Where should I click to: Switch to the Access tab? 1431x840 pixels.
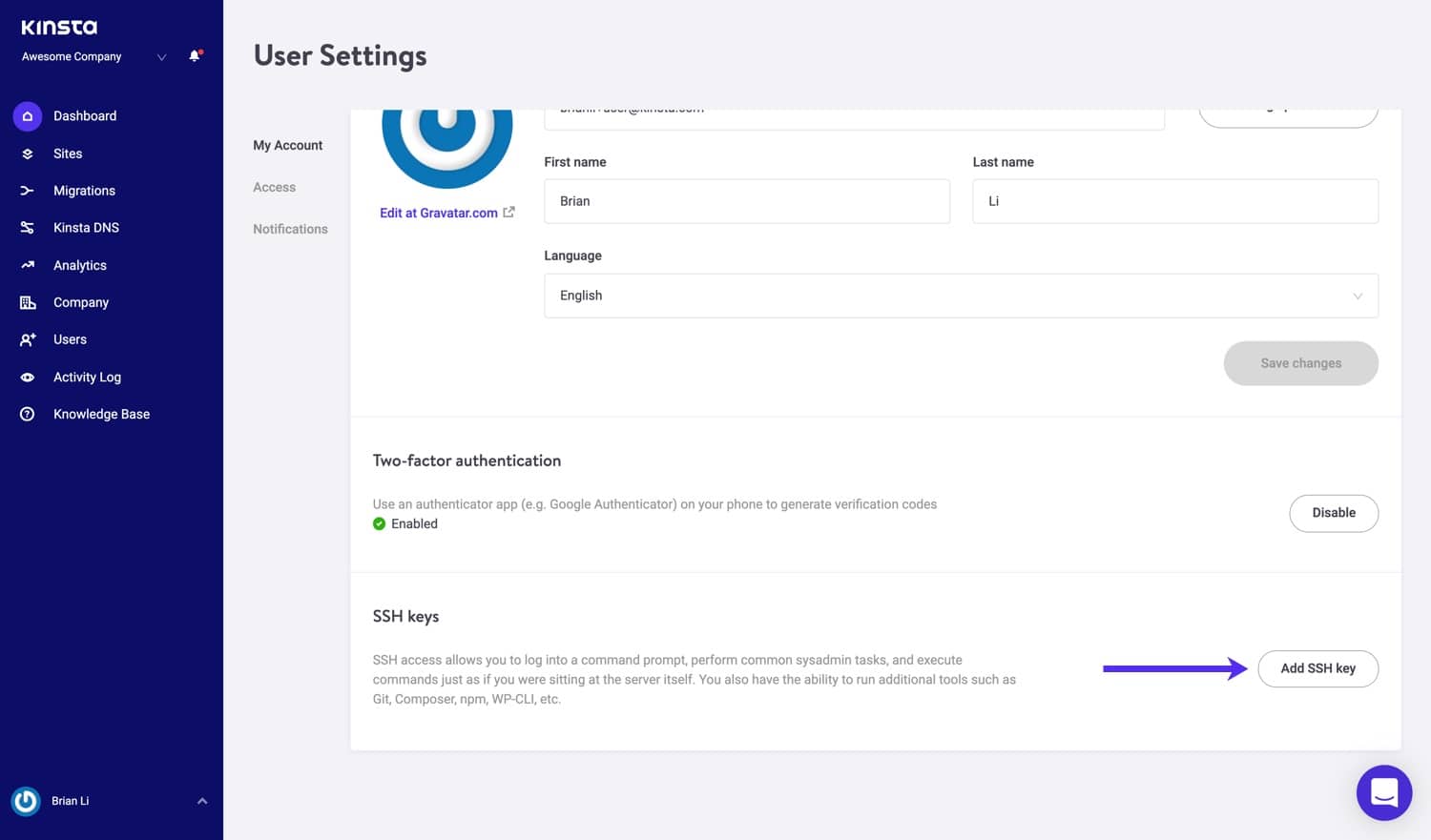coord(274,187)
